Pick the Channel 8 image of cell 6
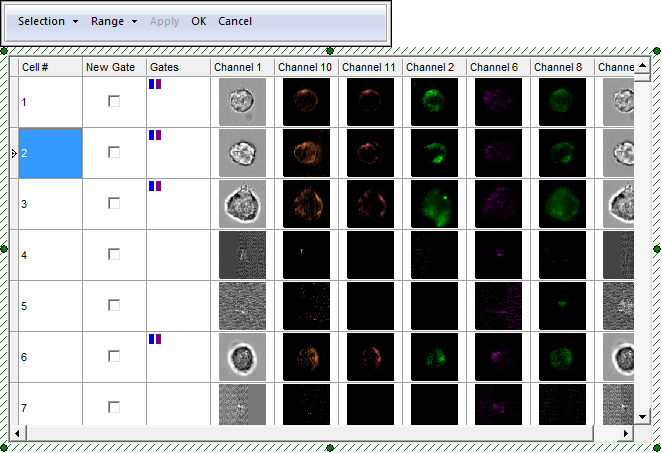662x453 pixels. [x=562, y=357]
